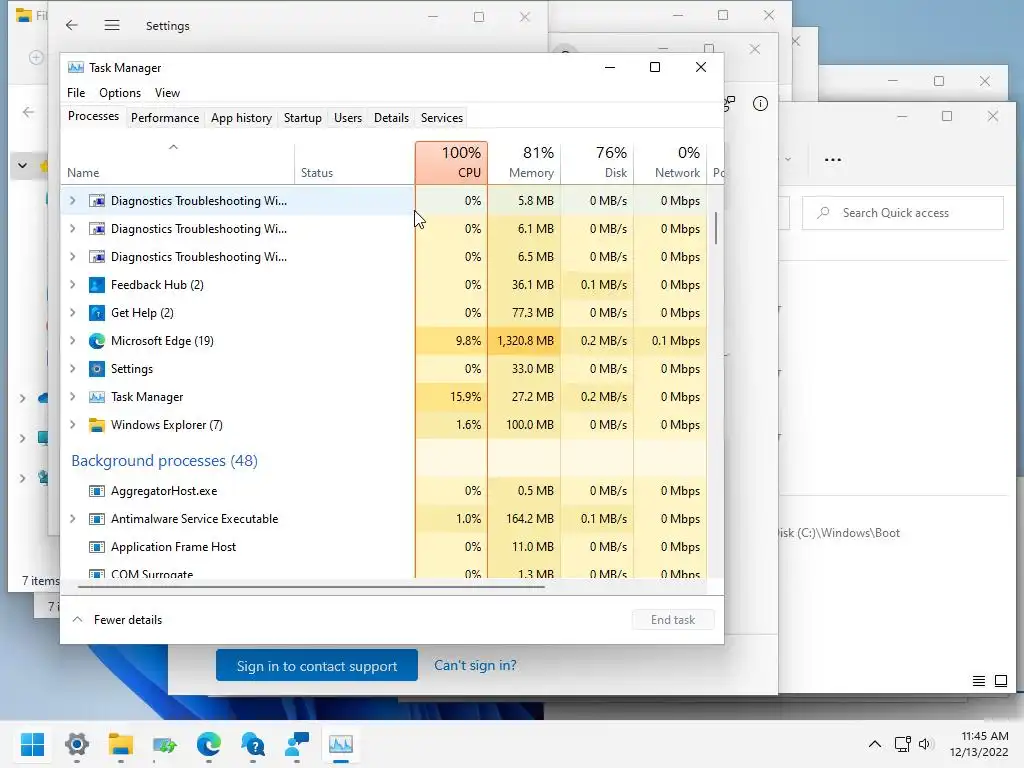The width and height of the screenshot is (1024, 768).
Task: Open Microsoft Edge from the taskbar
Action: coord(209,744)
